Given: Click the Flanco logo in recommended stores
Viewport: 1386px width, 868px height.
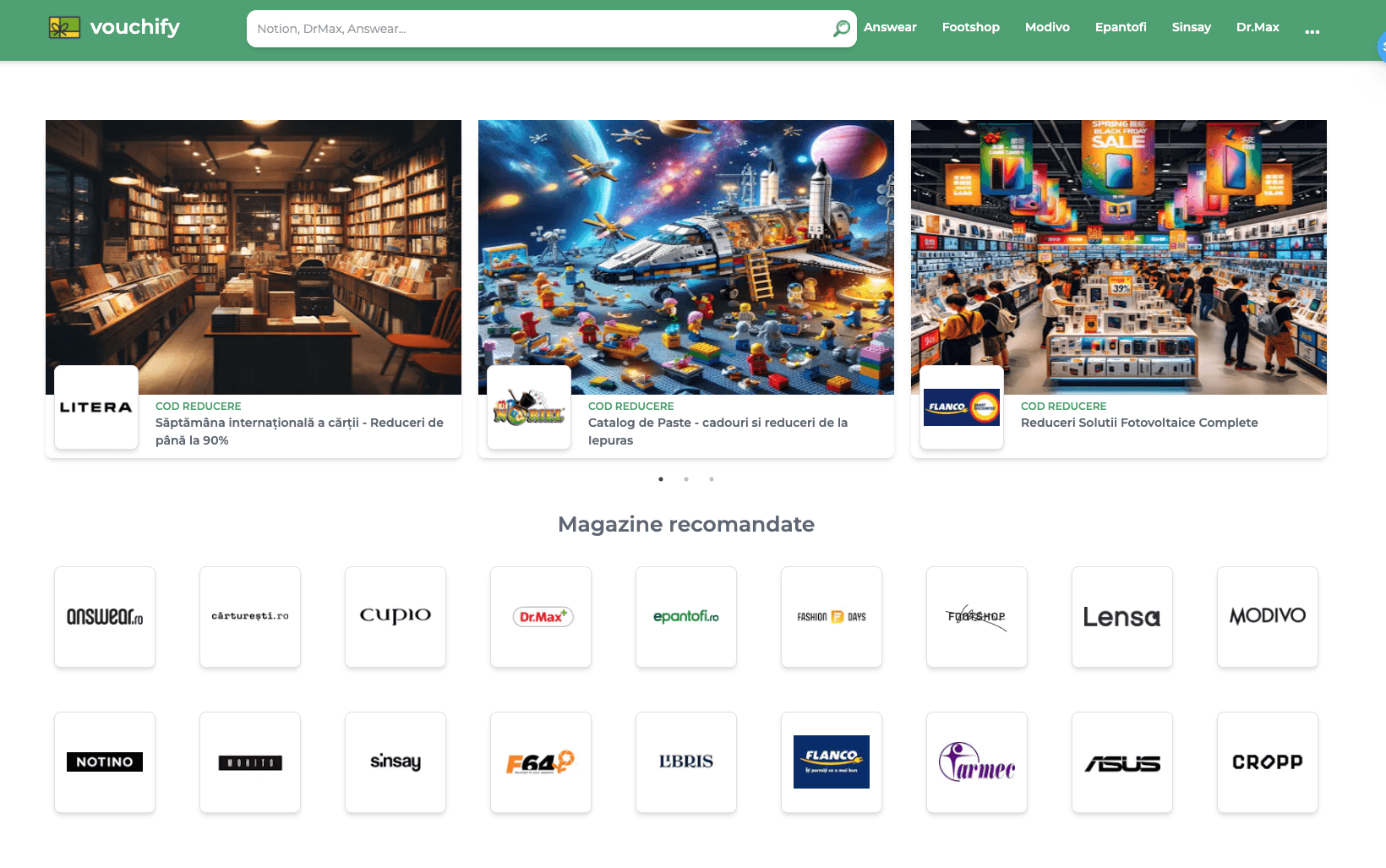Looking at the screenshot, I should (x=832, y=762).
